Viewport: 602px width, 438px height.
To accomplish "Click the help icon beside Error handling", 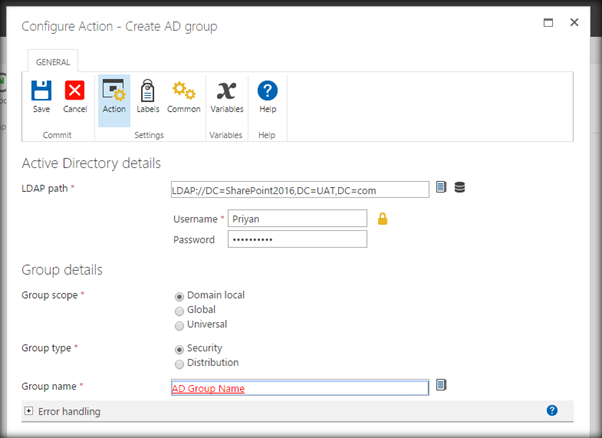I will tap(552, 410).
